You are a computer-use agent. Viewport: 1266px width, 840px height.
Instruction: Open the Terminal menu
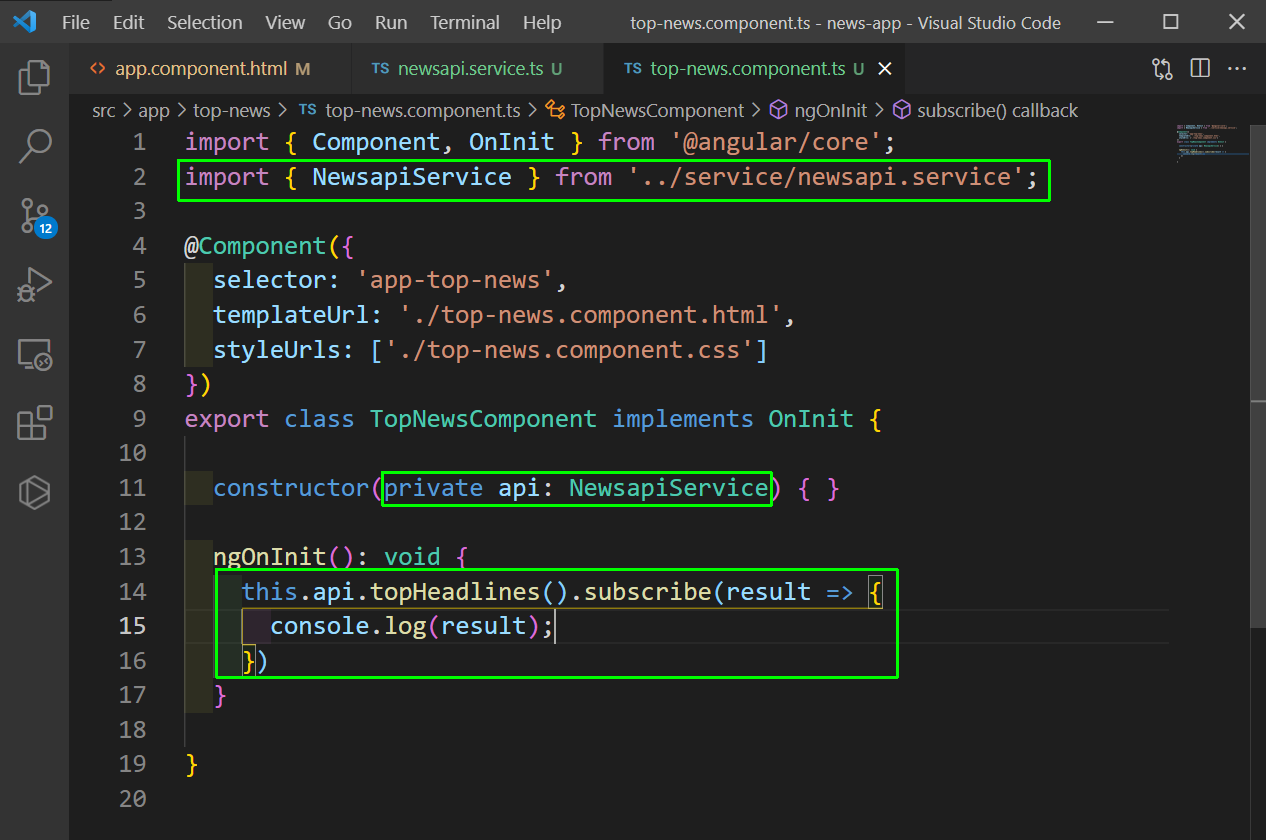[465, 22]
